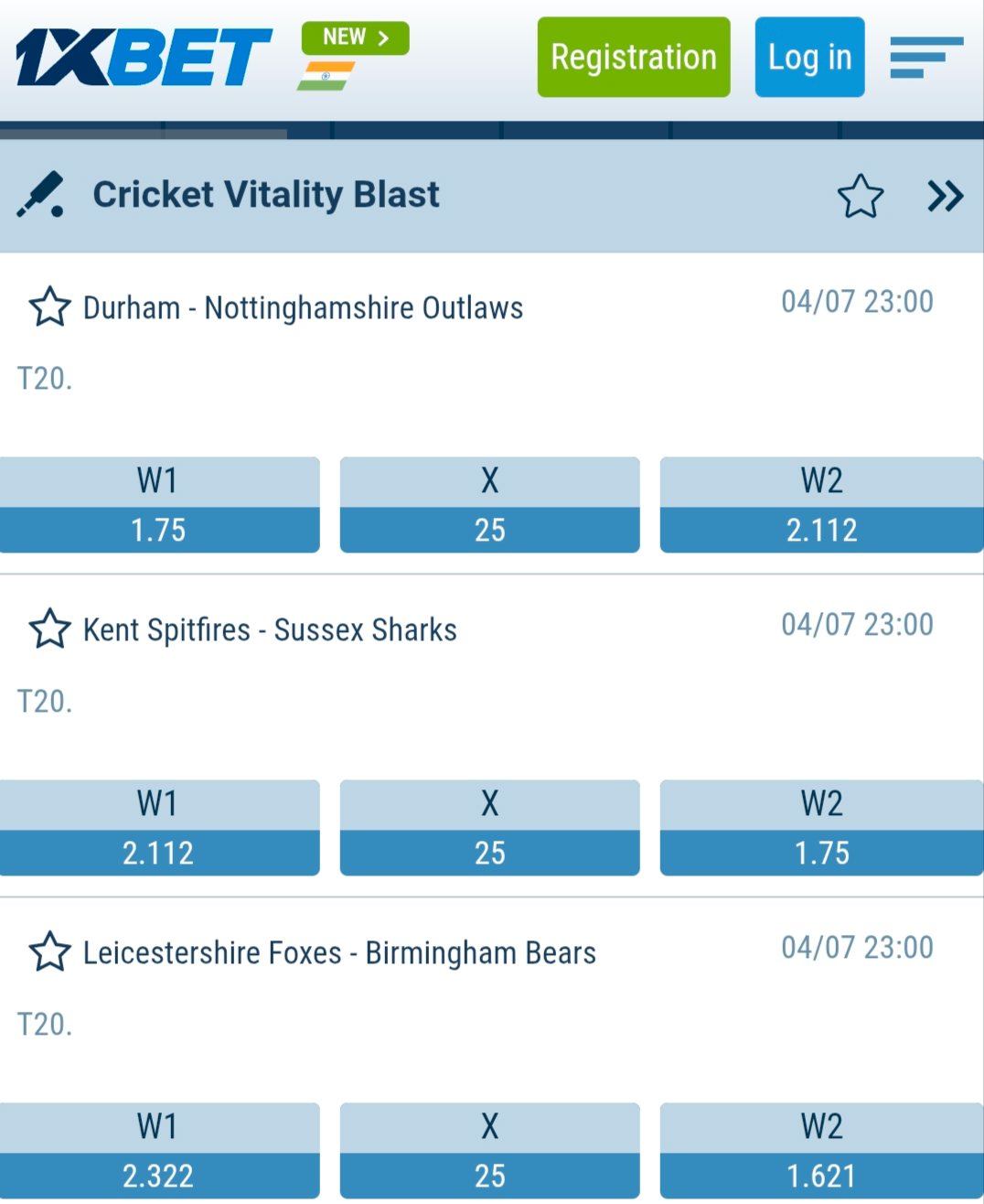Favorite the Kent Spitfires - Sussex Sharks match

coord(49,629)
